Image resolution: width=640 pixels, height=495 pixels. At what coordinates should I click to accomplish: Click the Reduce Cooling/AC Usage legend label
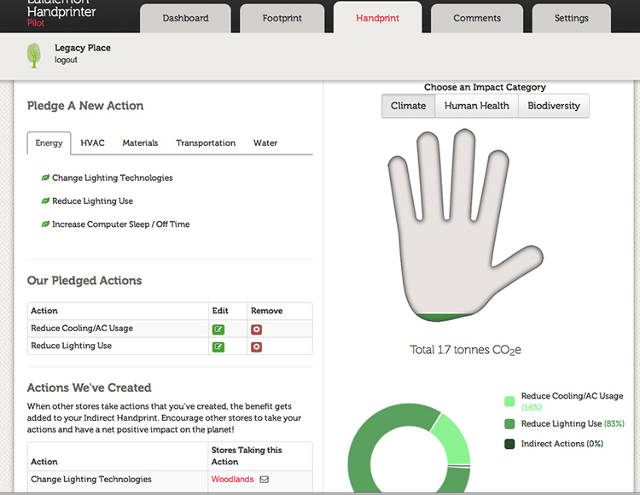tap(572, 401)
